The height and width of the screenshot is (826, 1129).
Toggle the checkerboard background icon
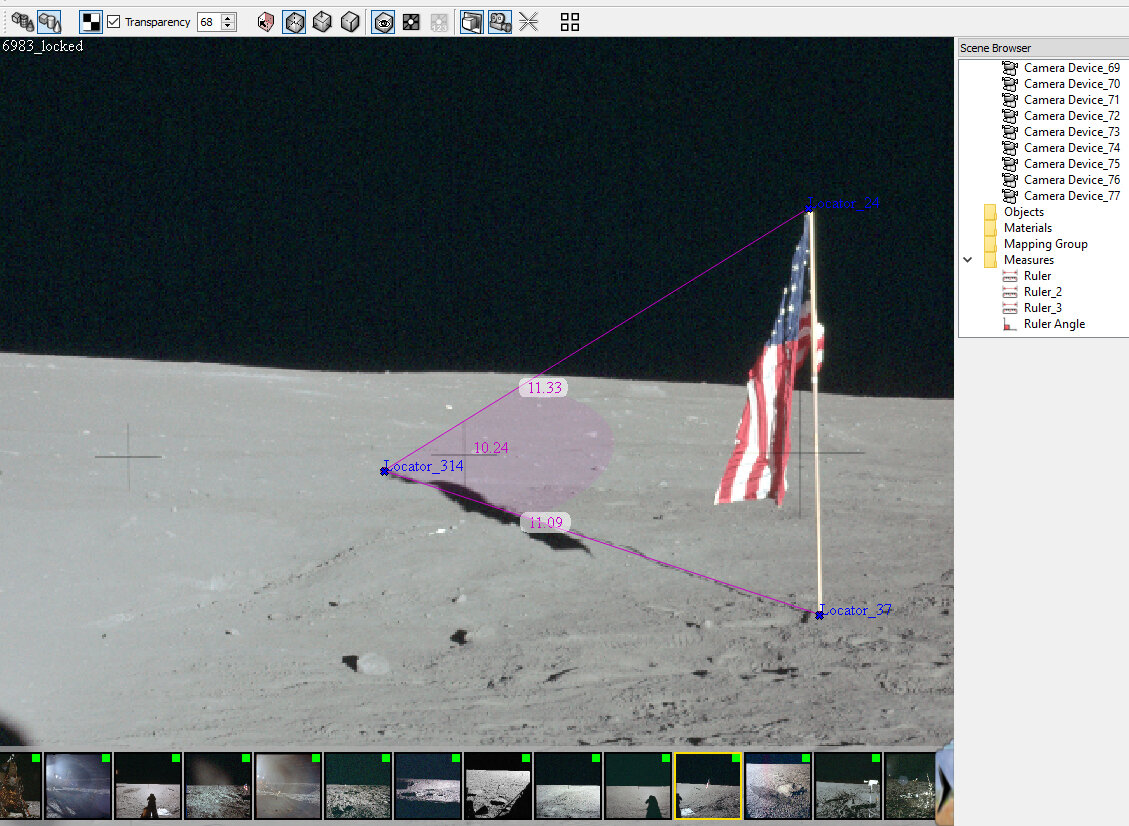tap(91, 22)
